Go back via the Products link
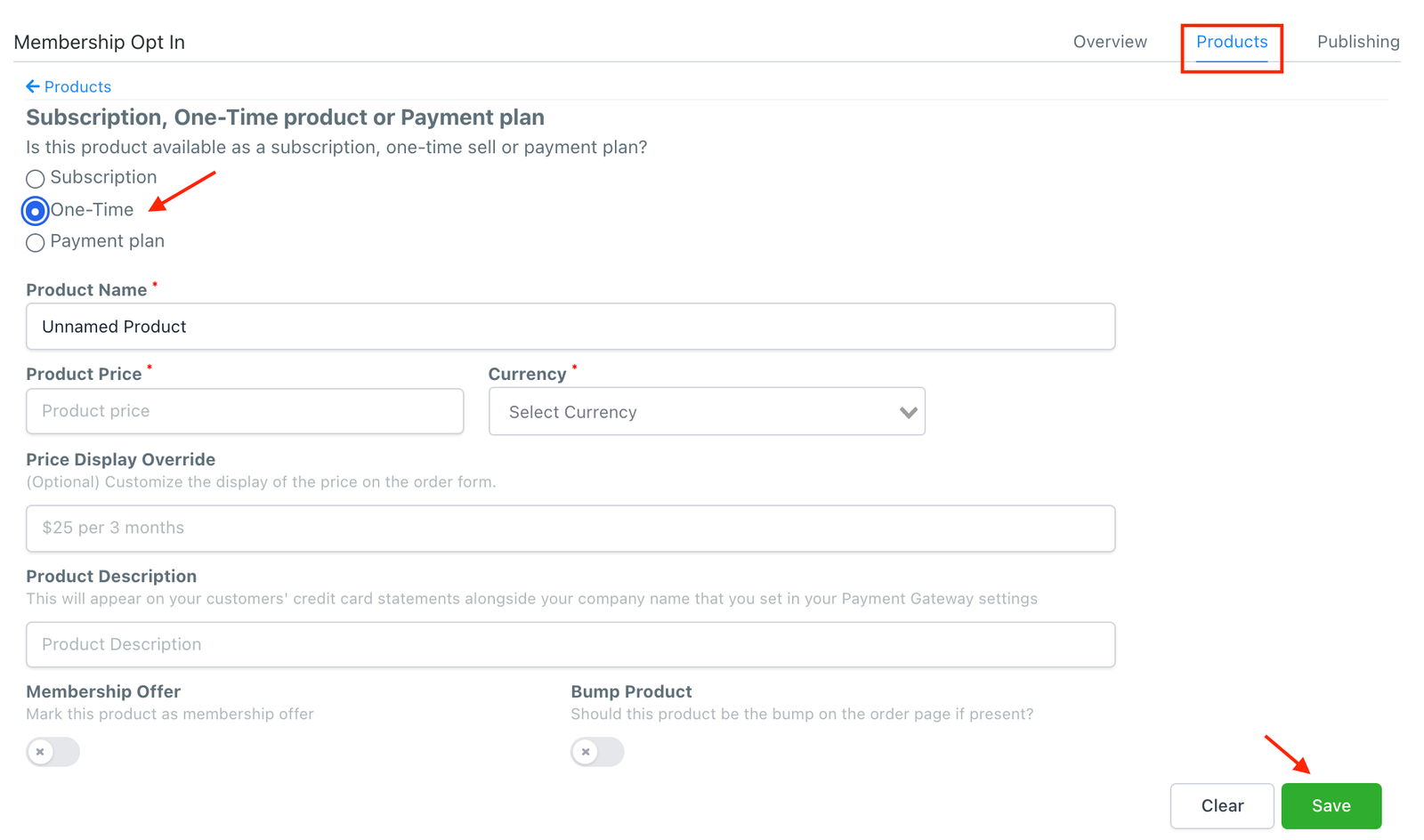Image resolution: width=1424 pixels, height=840 pixels. click(x=77, y=86)
